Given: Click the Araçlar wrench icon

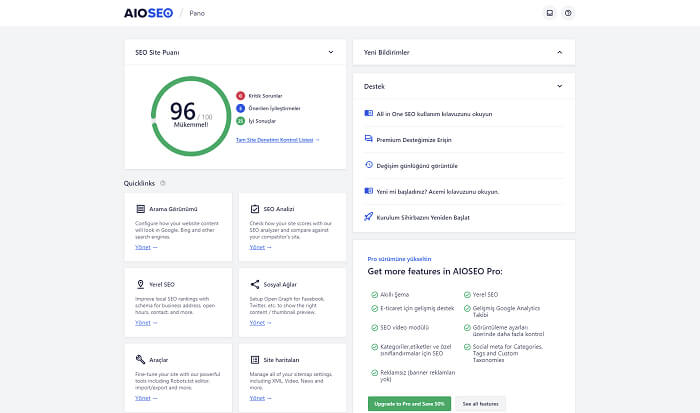Looking at the screenshot, I should pyautogui.click(x=140, y=359).
